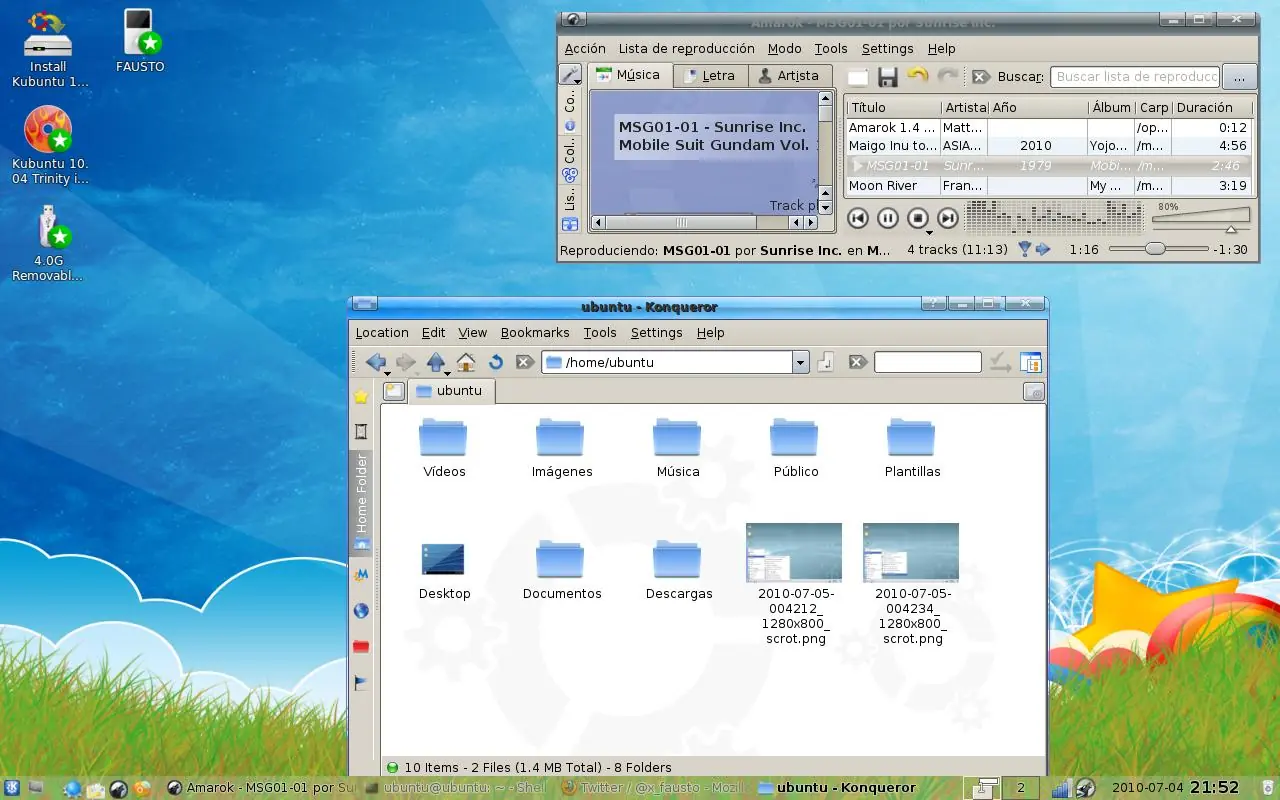
Task: Open the Documentos folder
Action: coord(561,569)
